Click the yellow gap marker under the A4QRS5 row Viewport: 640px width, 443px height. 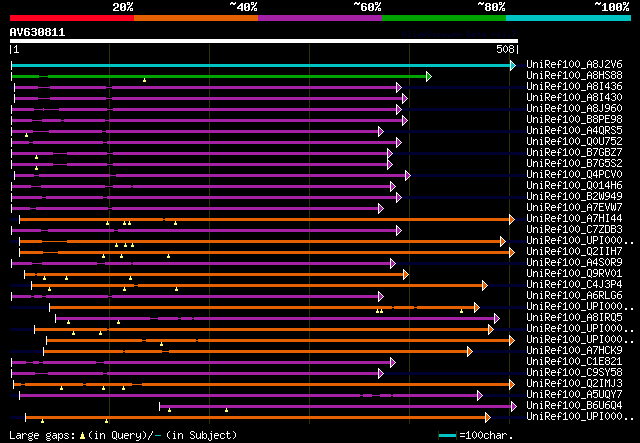27,135
